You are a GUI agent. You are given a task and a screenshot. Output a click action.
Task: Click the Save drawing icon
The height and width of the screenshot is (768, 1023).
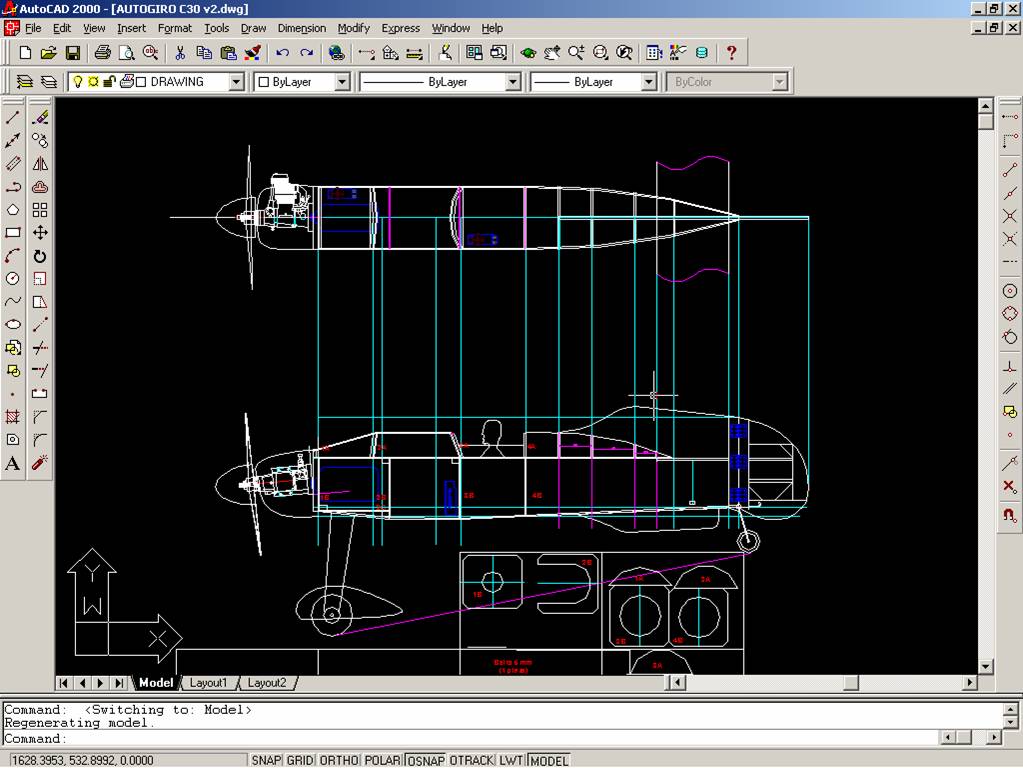click(73, 53)
